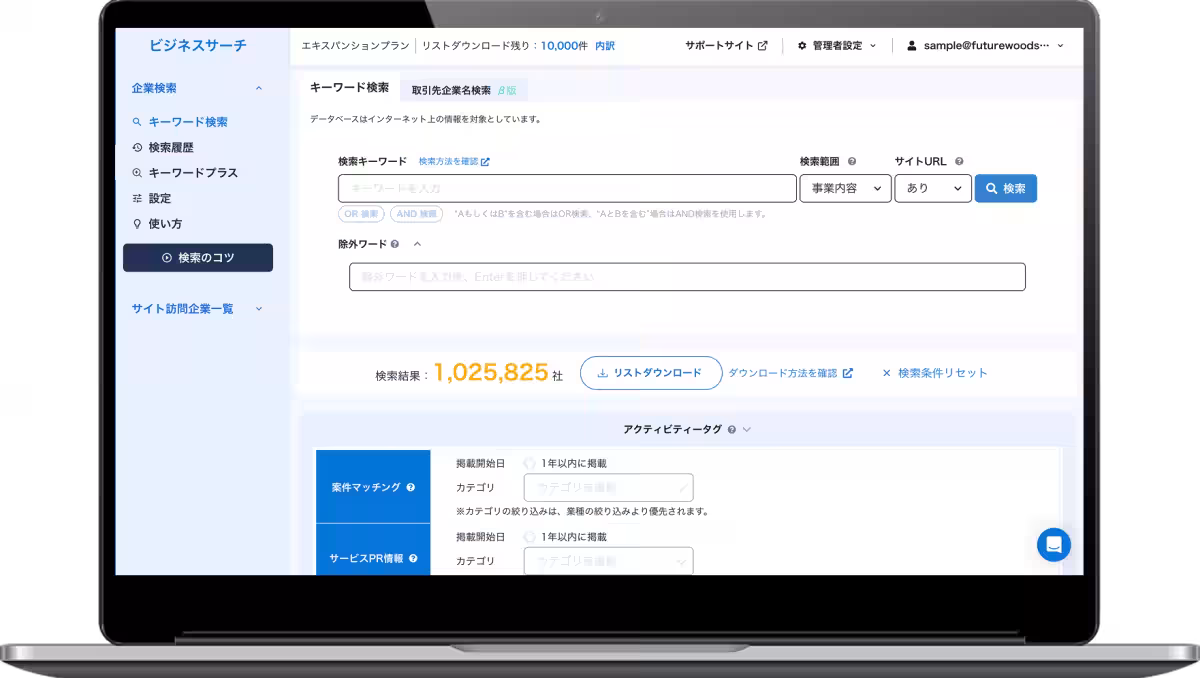The image size is (1200, 678).
Task: Select the AND 検索 toggle pill
Action: pyautogui.click(x=416, y=214)
